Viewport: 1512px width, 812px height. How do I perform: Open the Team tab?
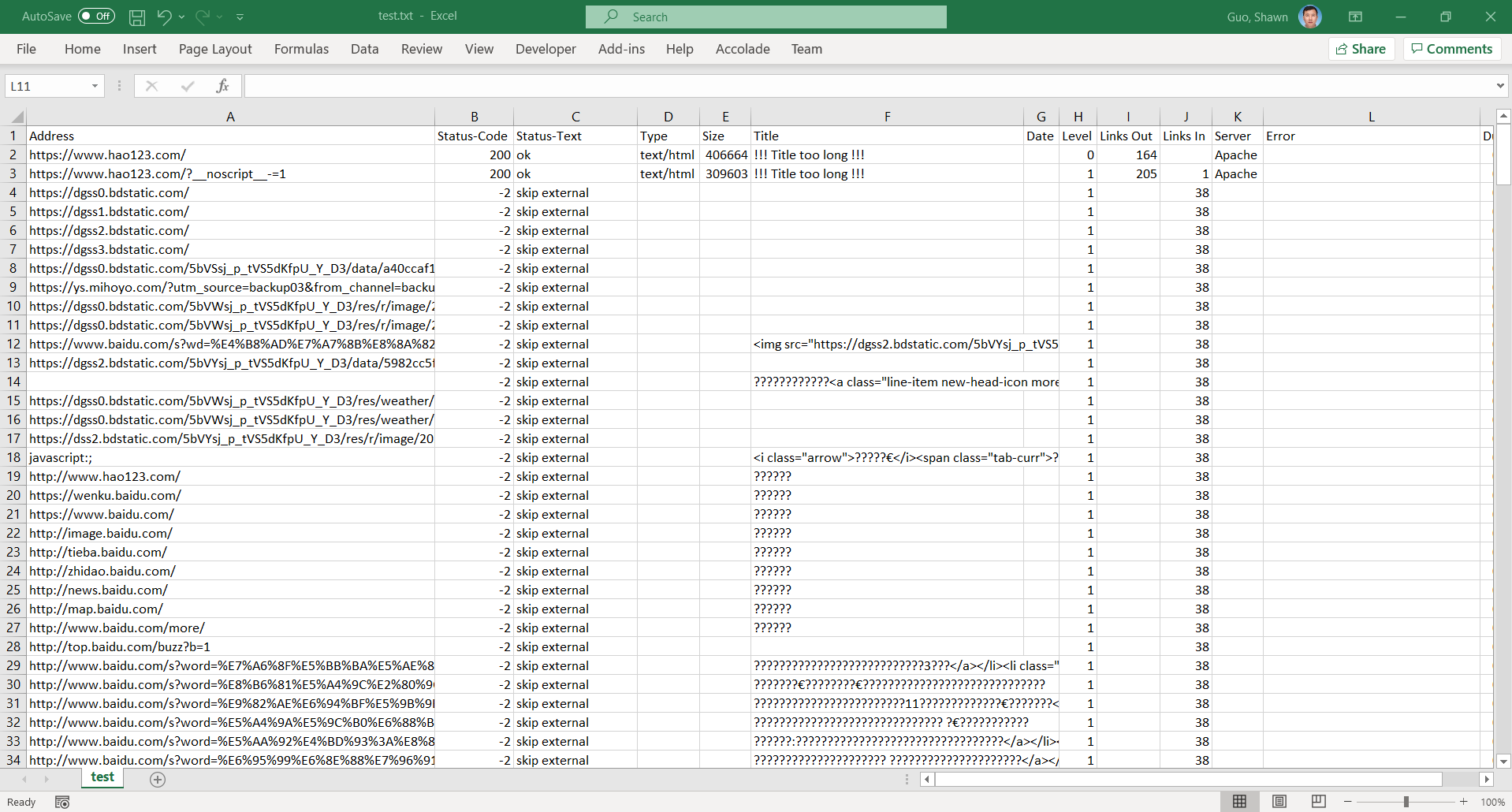pos(806,49)
